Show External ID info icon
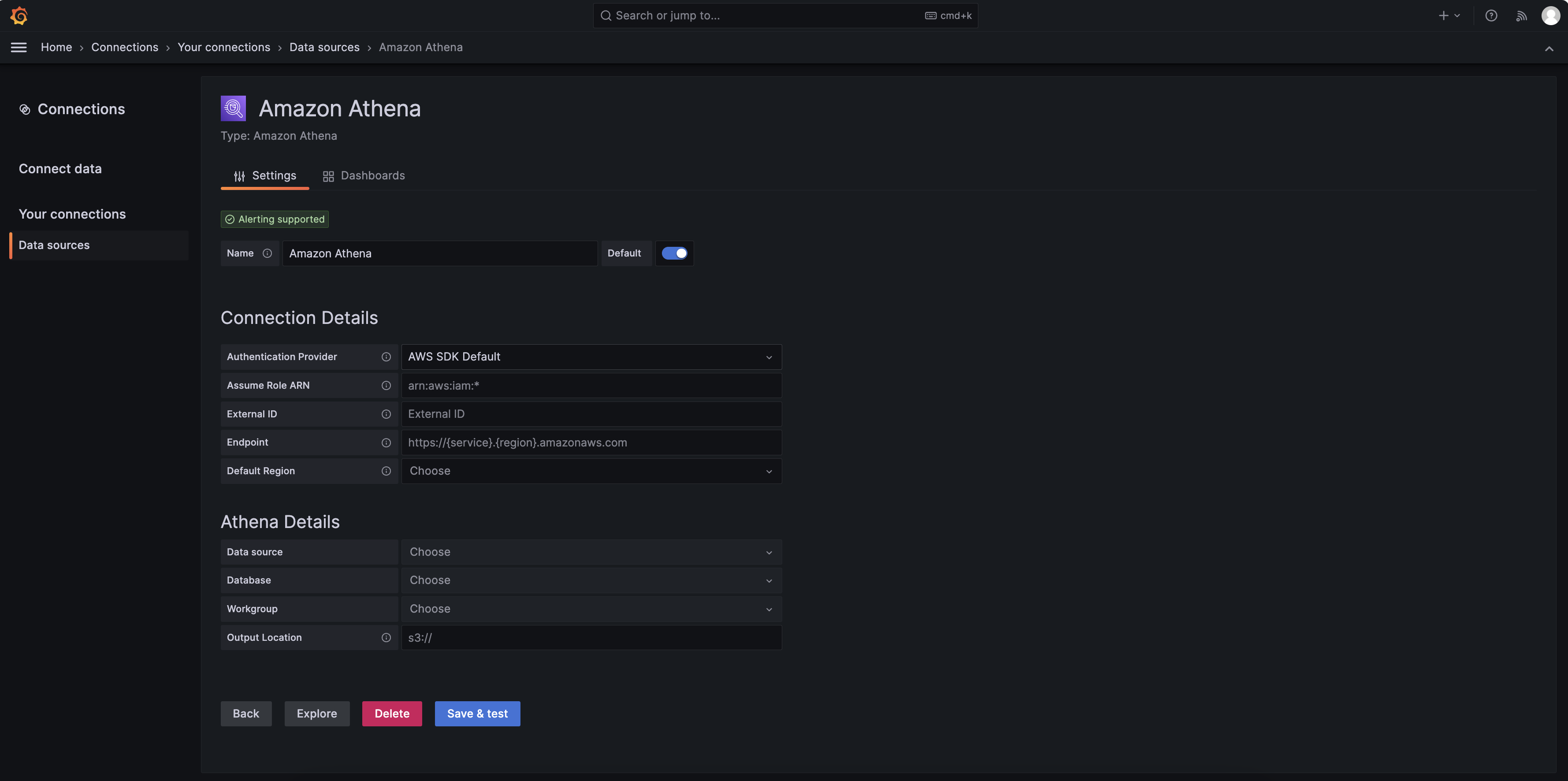The width and height of the screenshot is (1568, 781). click(x=386, y=414)
